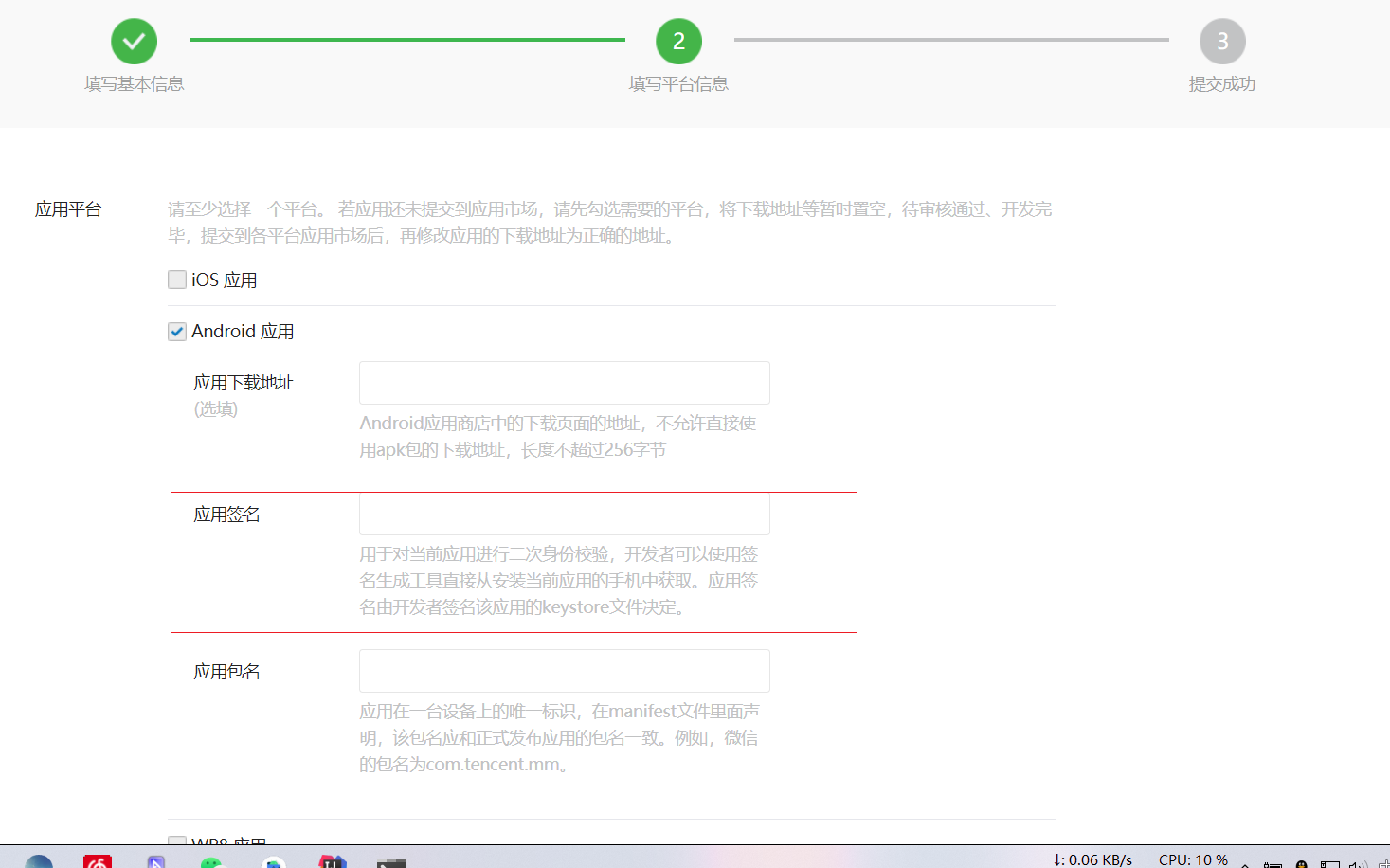Click the (选填) optional hint
Viewport: 1390px width, 868px height.
coord(216,408)
